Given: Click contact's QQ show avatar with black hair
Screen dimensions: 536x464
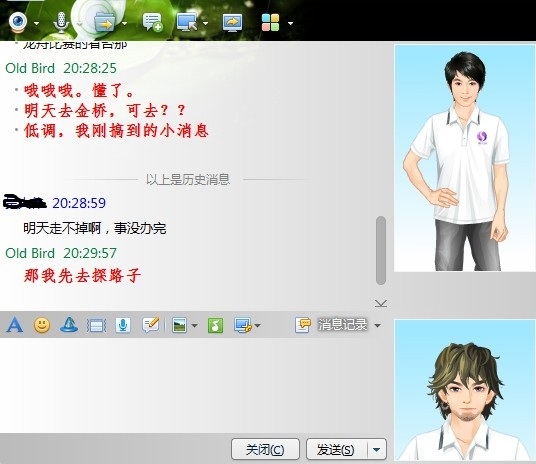Looking at the screenshot, I should click(x=465, y=158).
